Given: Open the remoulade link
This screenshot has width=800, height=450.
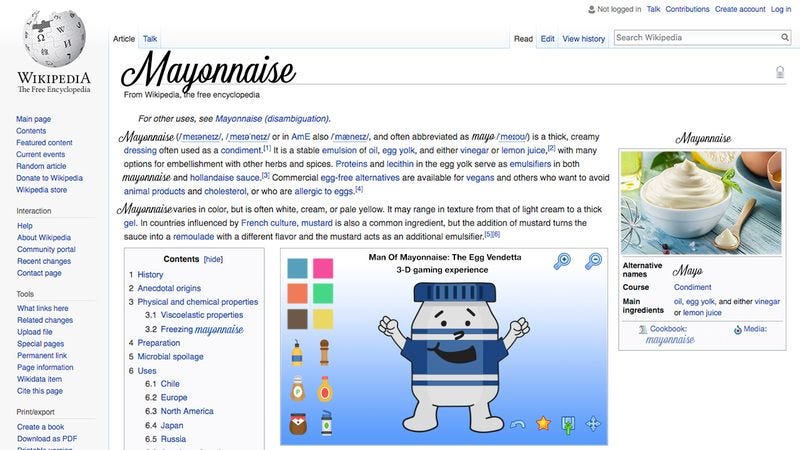Looking at the screenshot, I should click(193, 237).
